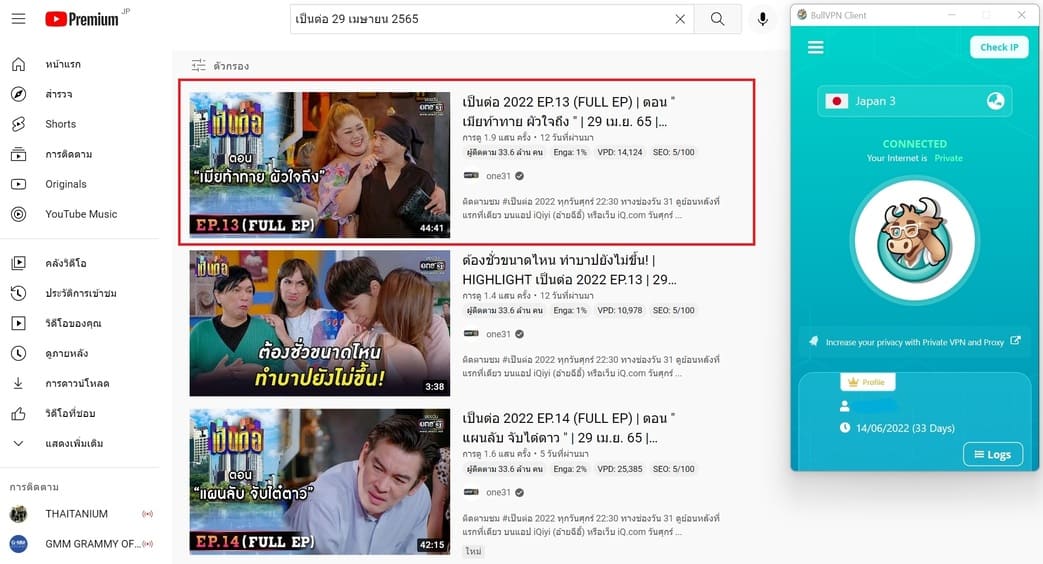
Task: Play the HIGHLIGHT 3:38 video thumbnail
Action: pos(319,323)
